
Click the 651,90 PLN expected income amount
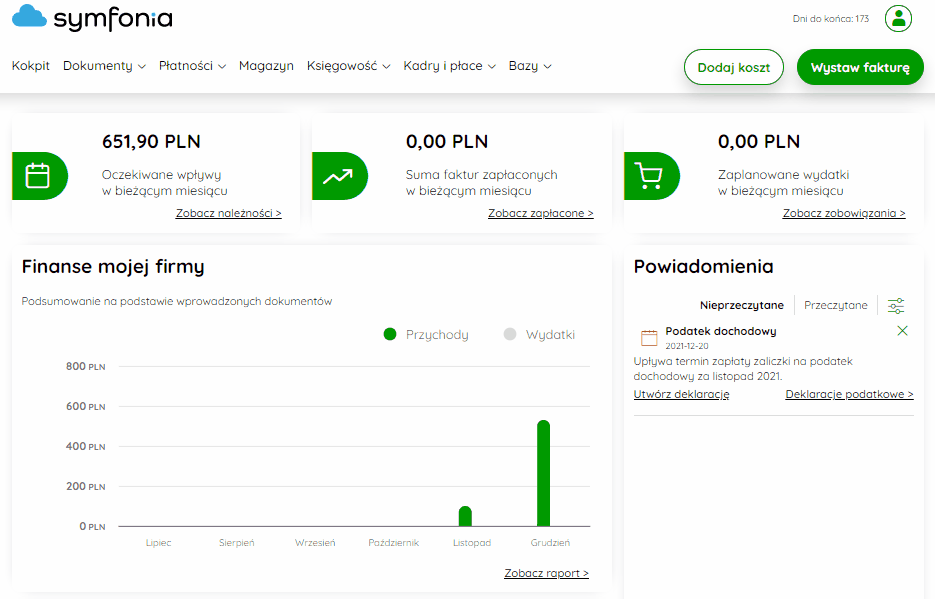pos(151,142)
